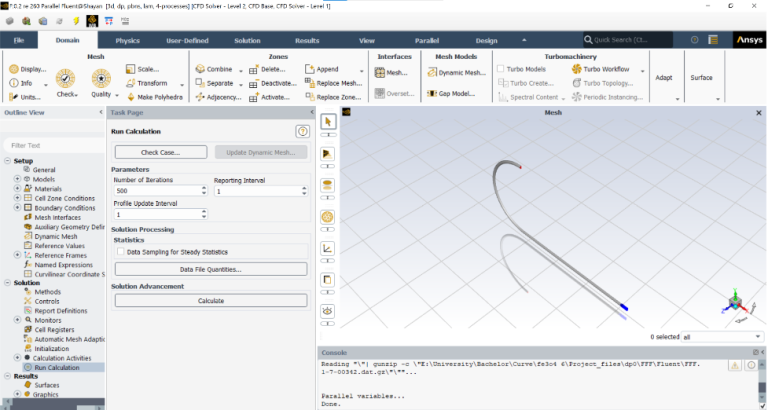Open Mesh Interfaces dialog
The image size is (768, 410).
pos(391,72)
